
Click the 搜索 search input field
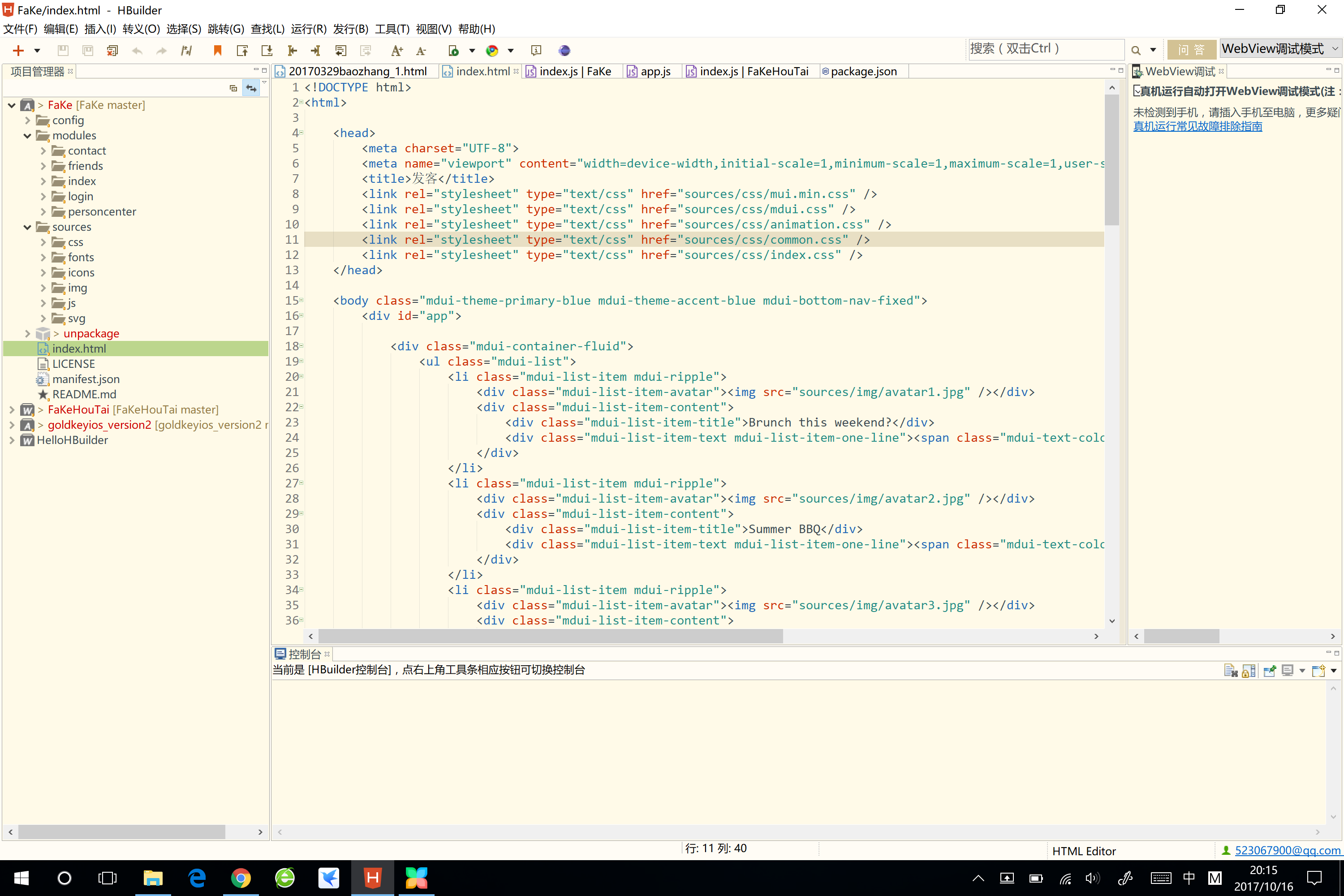(1045, 49)
